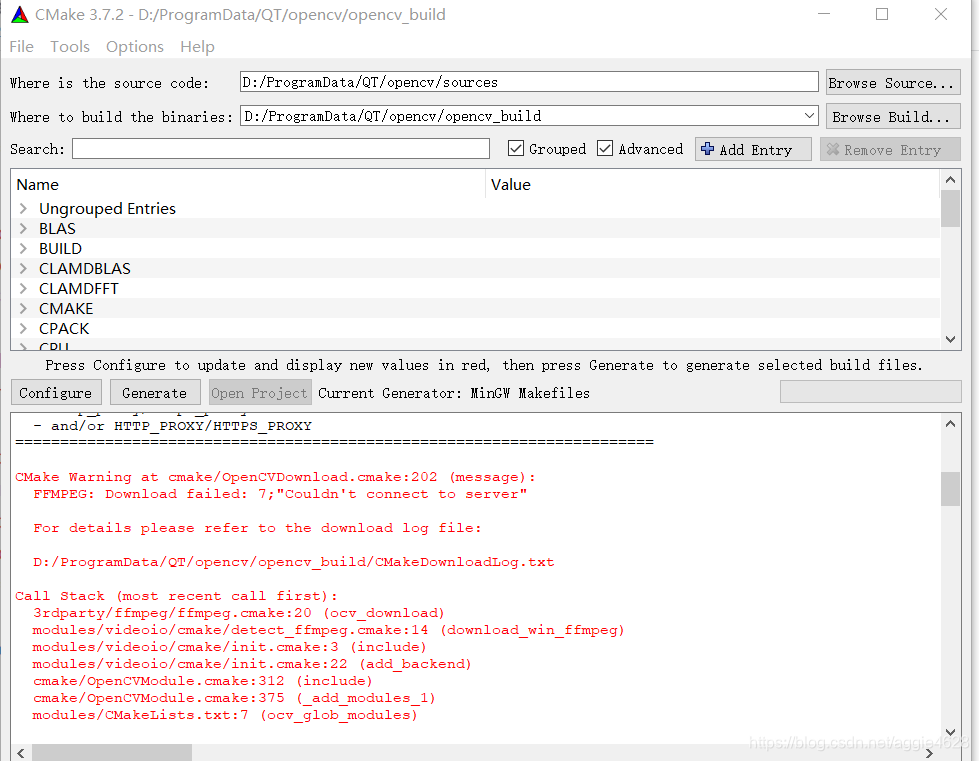Click the Search input field
The height and width of the screenshot is (761, 979).
coord(280,149)
